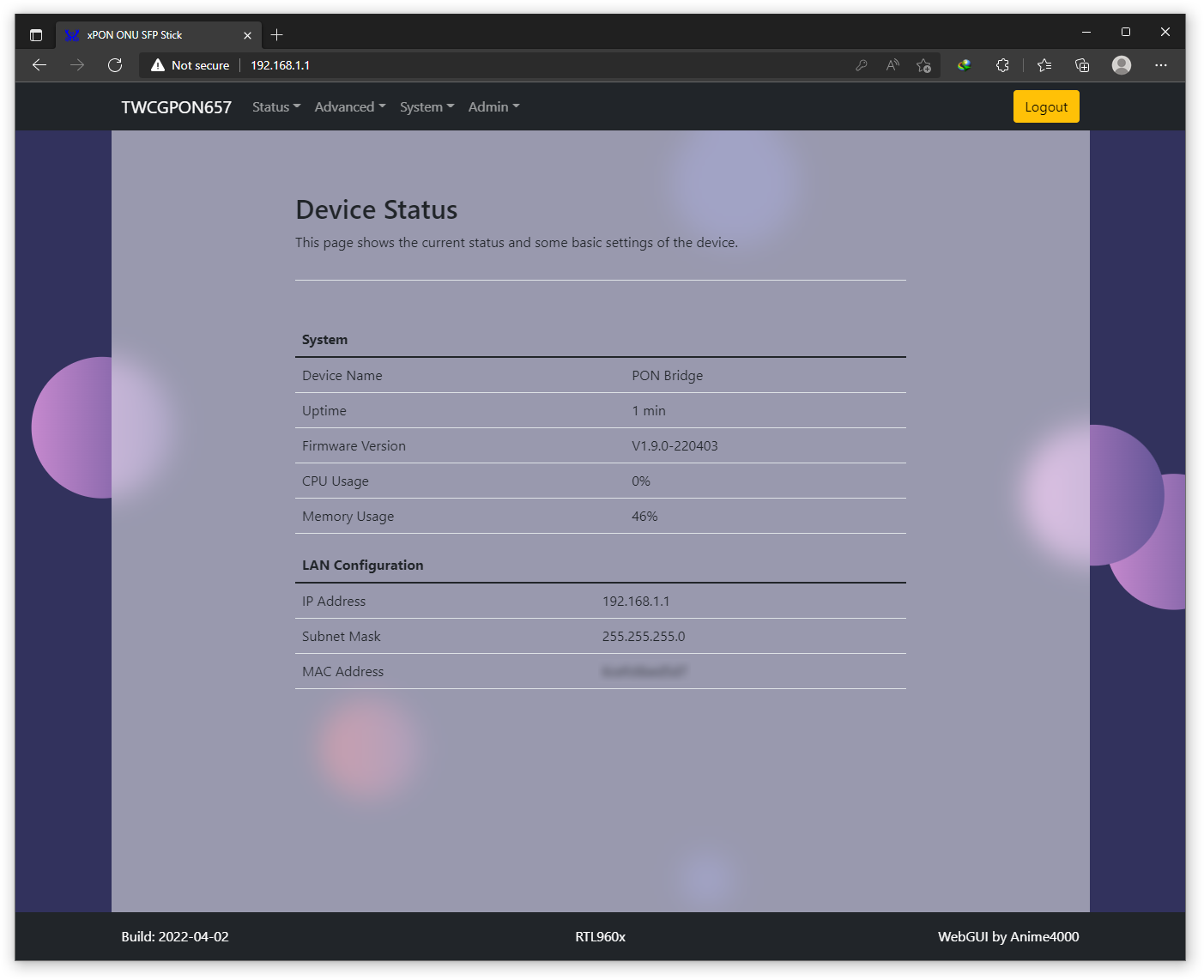
Task: Click the browser forward arrow
Action: [77, 65]
